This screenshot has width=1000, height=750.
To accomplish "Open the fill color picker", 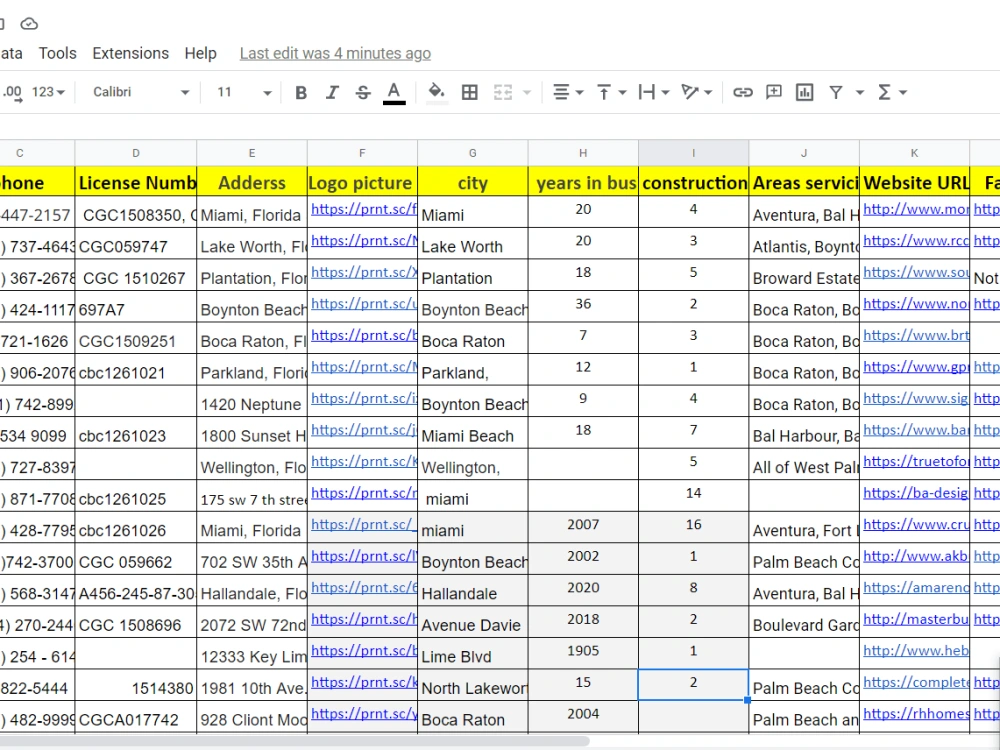I will pyautogui.click(x=436, y=93).
